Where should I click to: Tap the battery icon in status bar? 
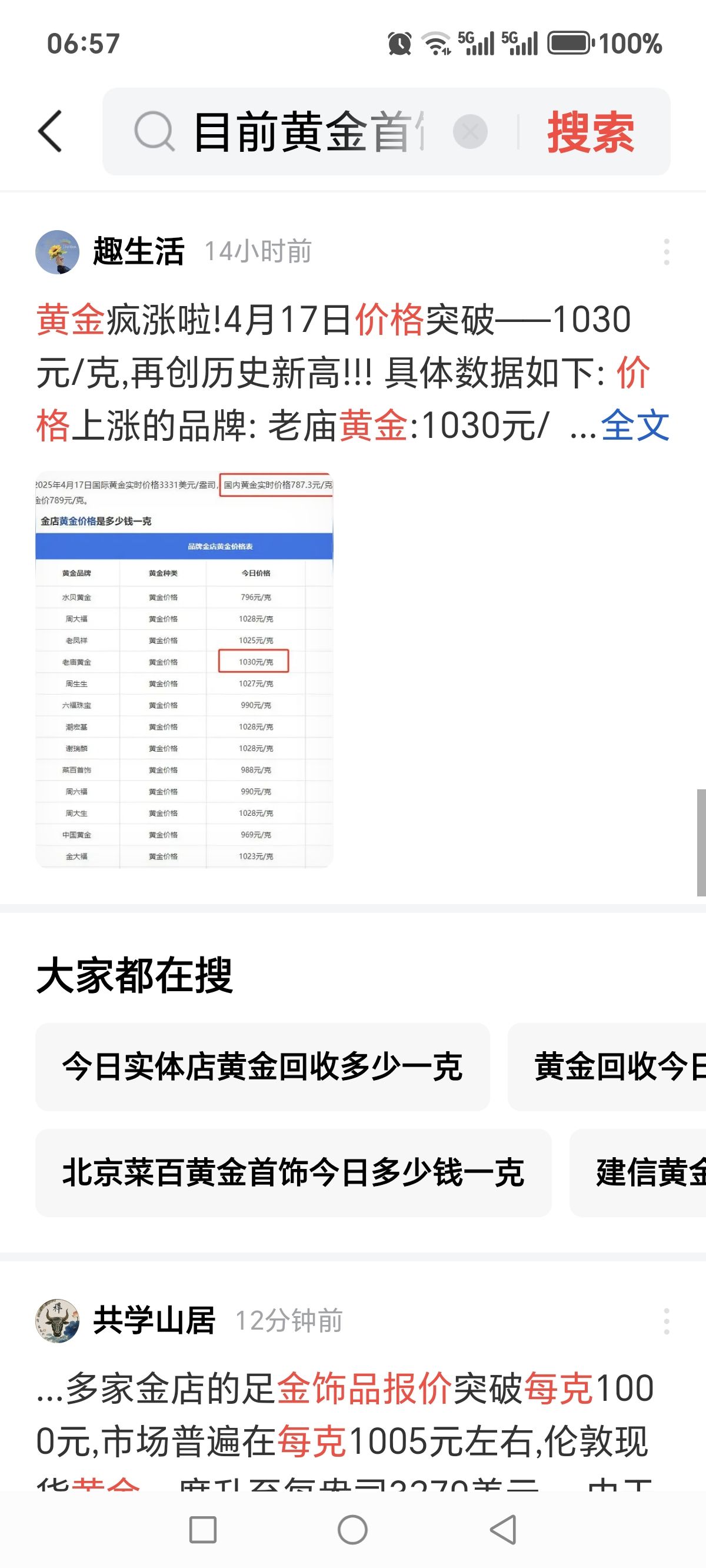click(x=571, y=44)
